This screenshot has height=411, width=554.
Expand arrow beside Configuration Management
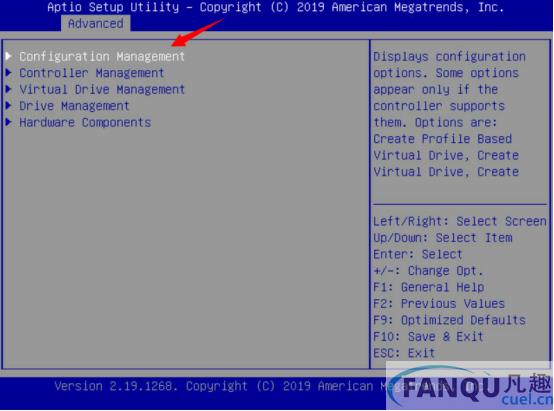pos(9,56)
